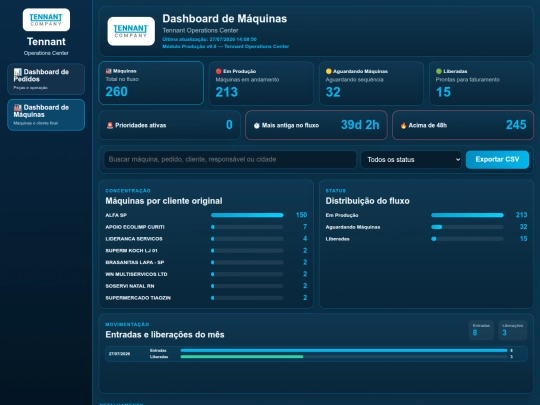This screenshot has width=540, height=405.
Task: Click the value 150 next to ALFA SP
Action: coord(301,215)
